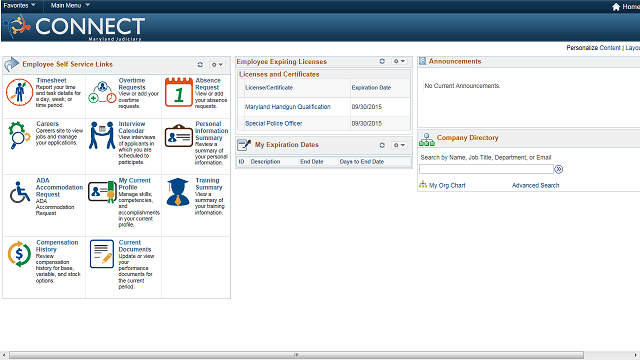Open the My Current Profile badge icon
This screenshot has width=640, height=360.
pos(102,192)
